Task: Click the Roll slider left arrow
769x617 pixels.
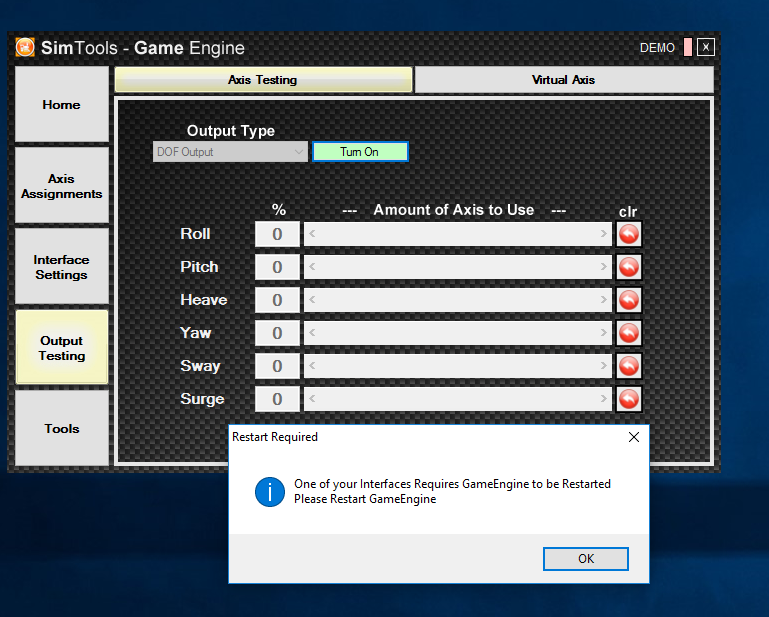Action: point(312,234)
